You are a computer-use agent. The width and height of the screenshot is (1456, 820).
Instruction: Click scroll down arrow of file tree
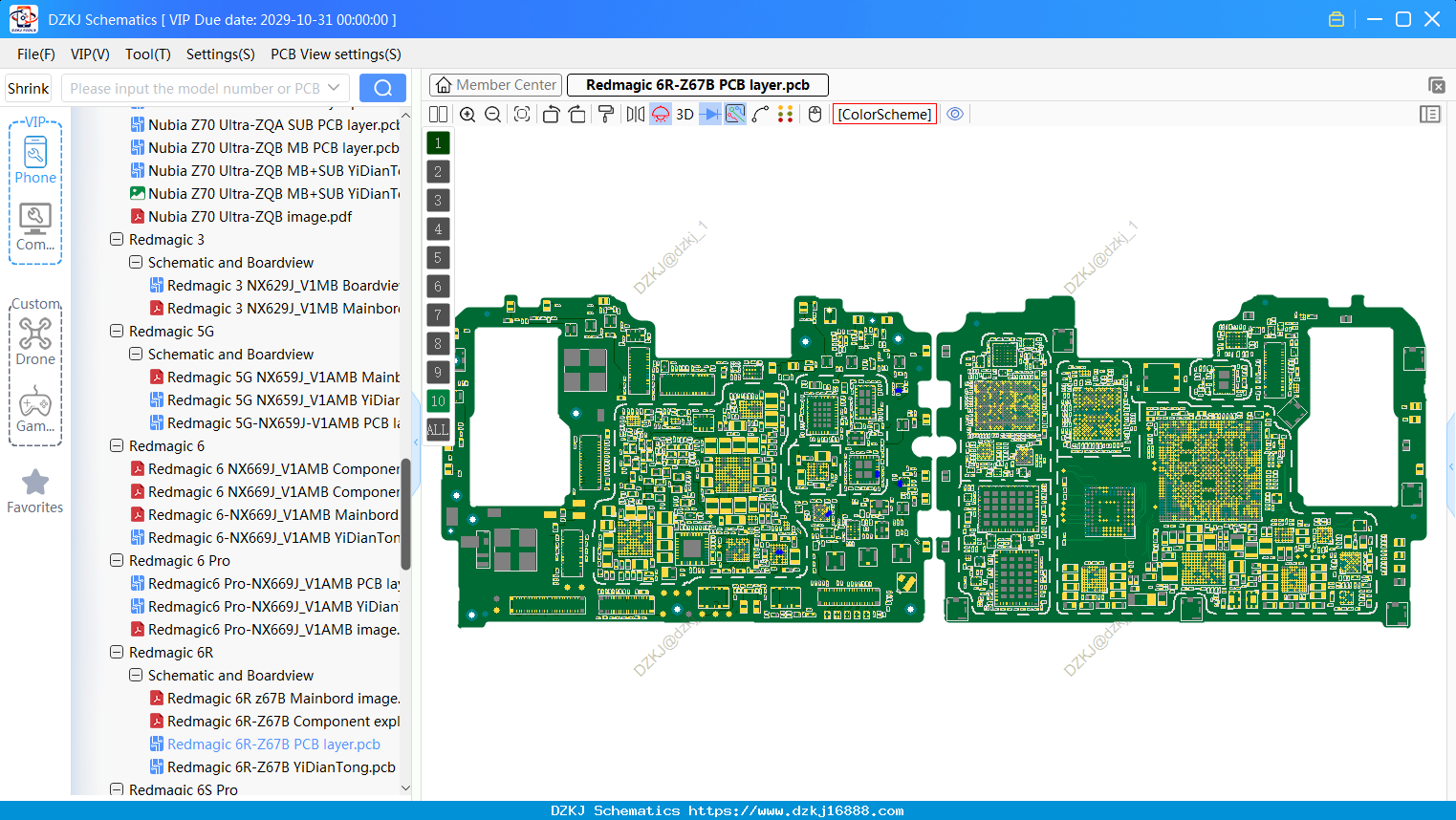(405, 788)
